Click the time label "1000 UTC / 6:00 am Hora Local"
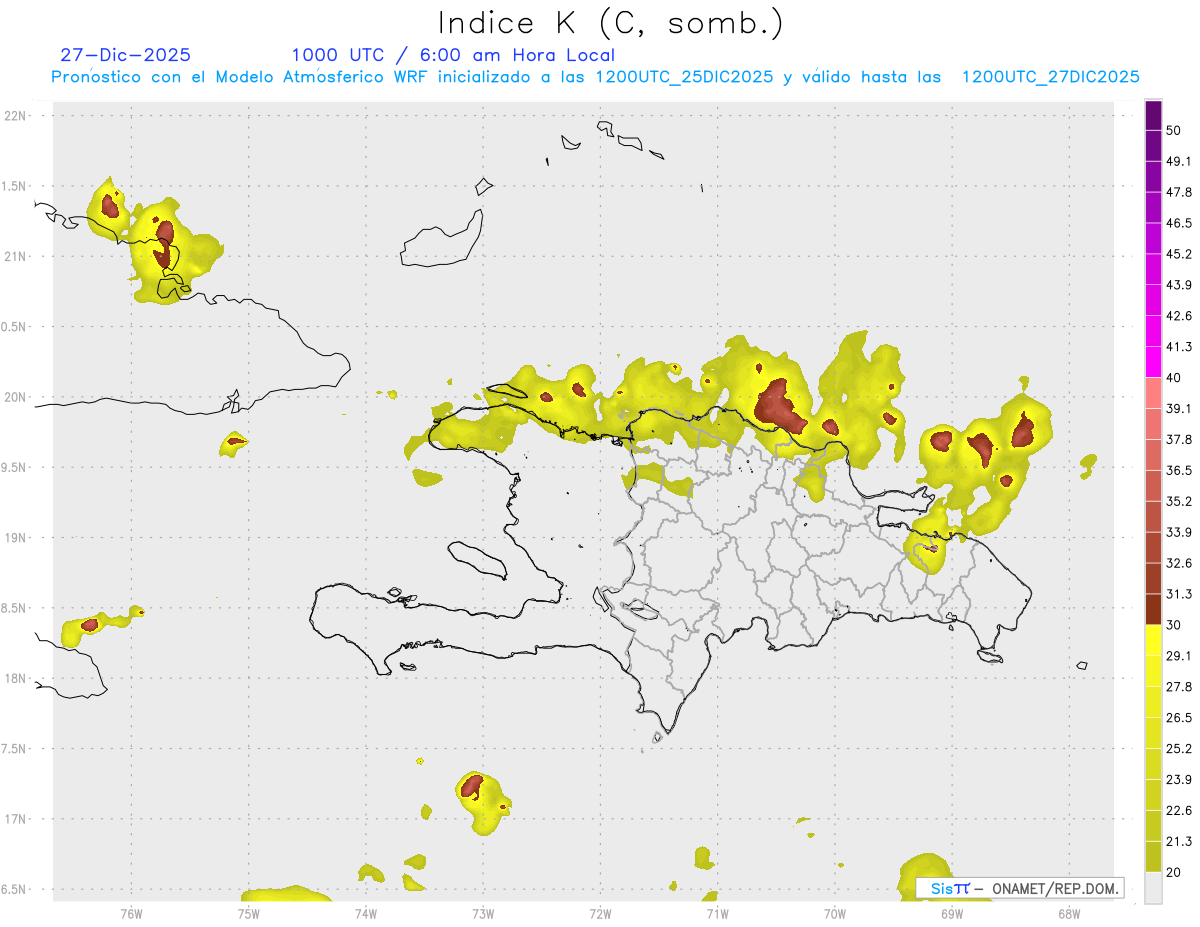Viewport: 1200px width, 927px height. [453, 55]
